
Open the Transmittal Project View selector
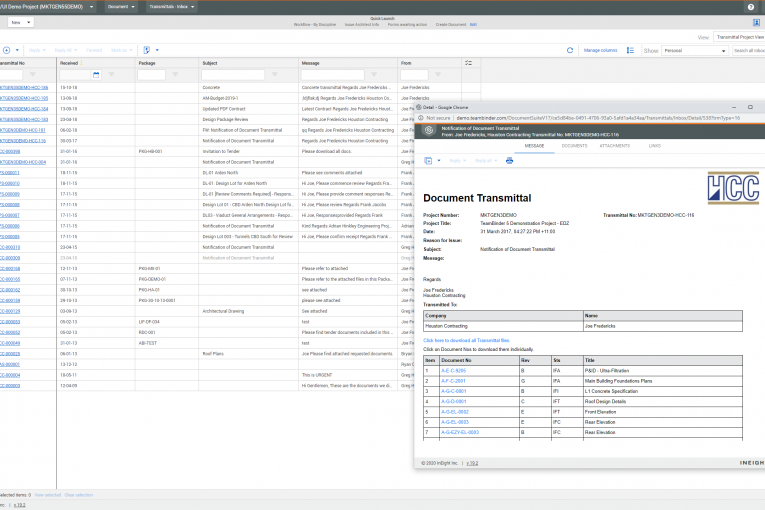(740, 36)
